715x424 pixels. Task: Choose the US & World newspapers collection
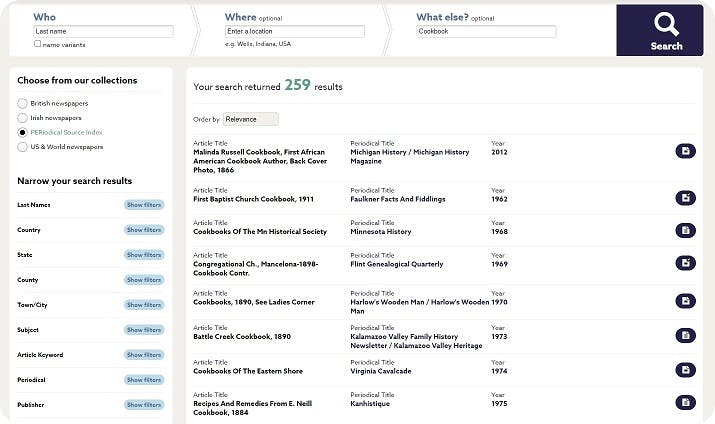(x=22, y=147)
